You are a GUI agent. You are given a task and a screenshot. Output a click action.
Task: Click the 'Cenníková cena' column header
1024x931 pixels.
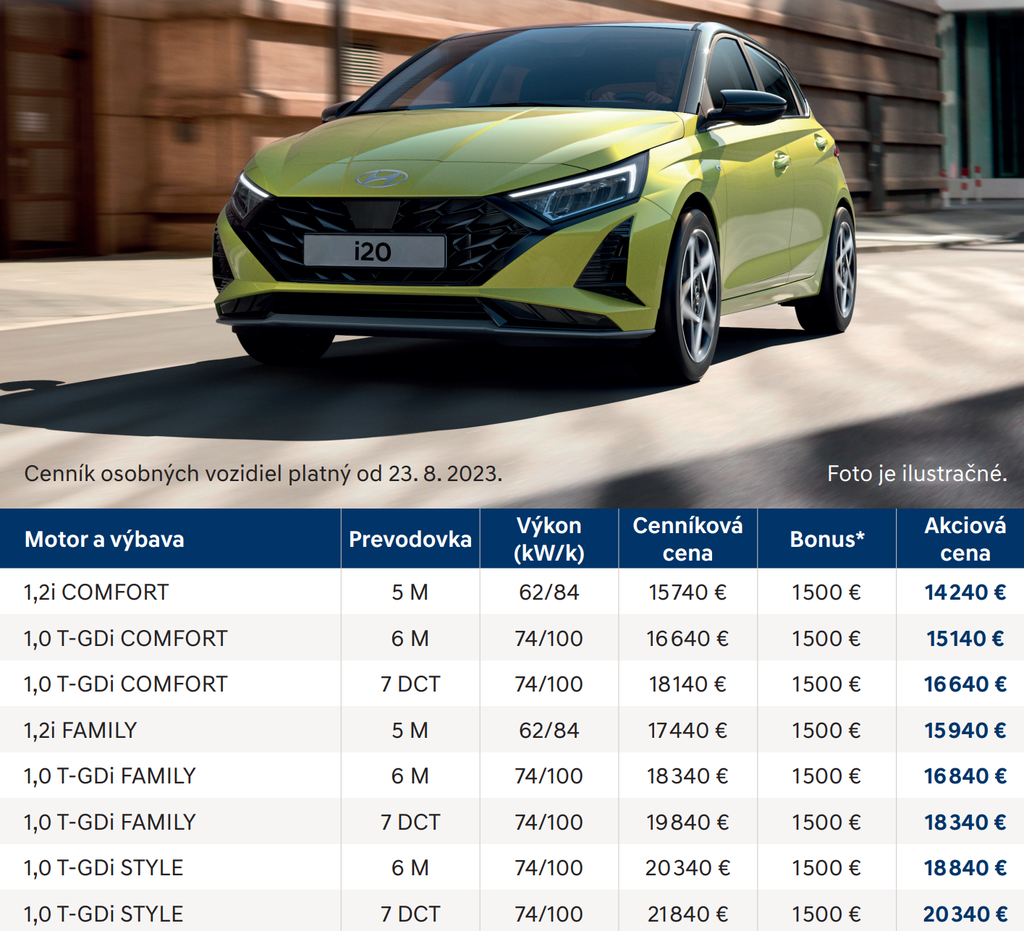point(687,540)
